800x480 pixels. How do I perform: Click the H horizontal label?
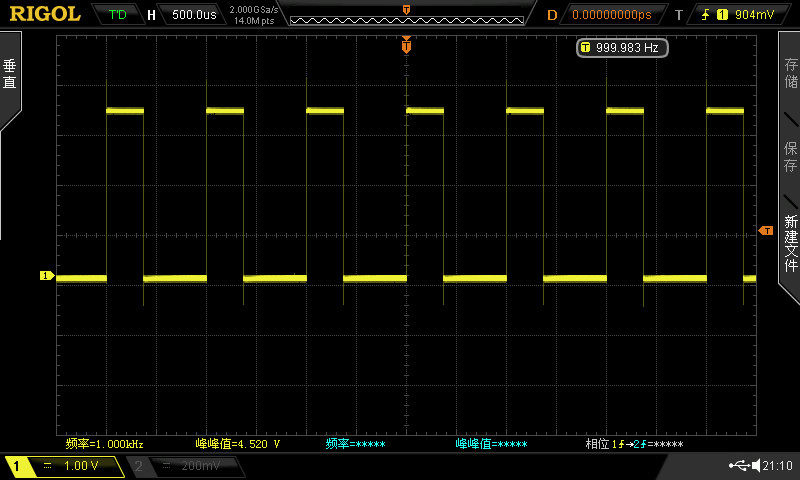[x=151, y=15]
